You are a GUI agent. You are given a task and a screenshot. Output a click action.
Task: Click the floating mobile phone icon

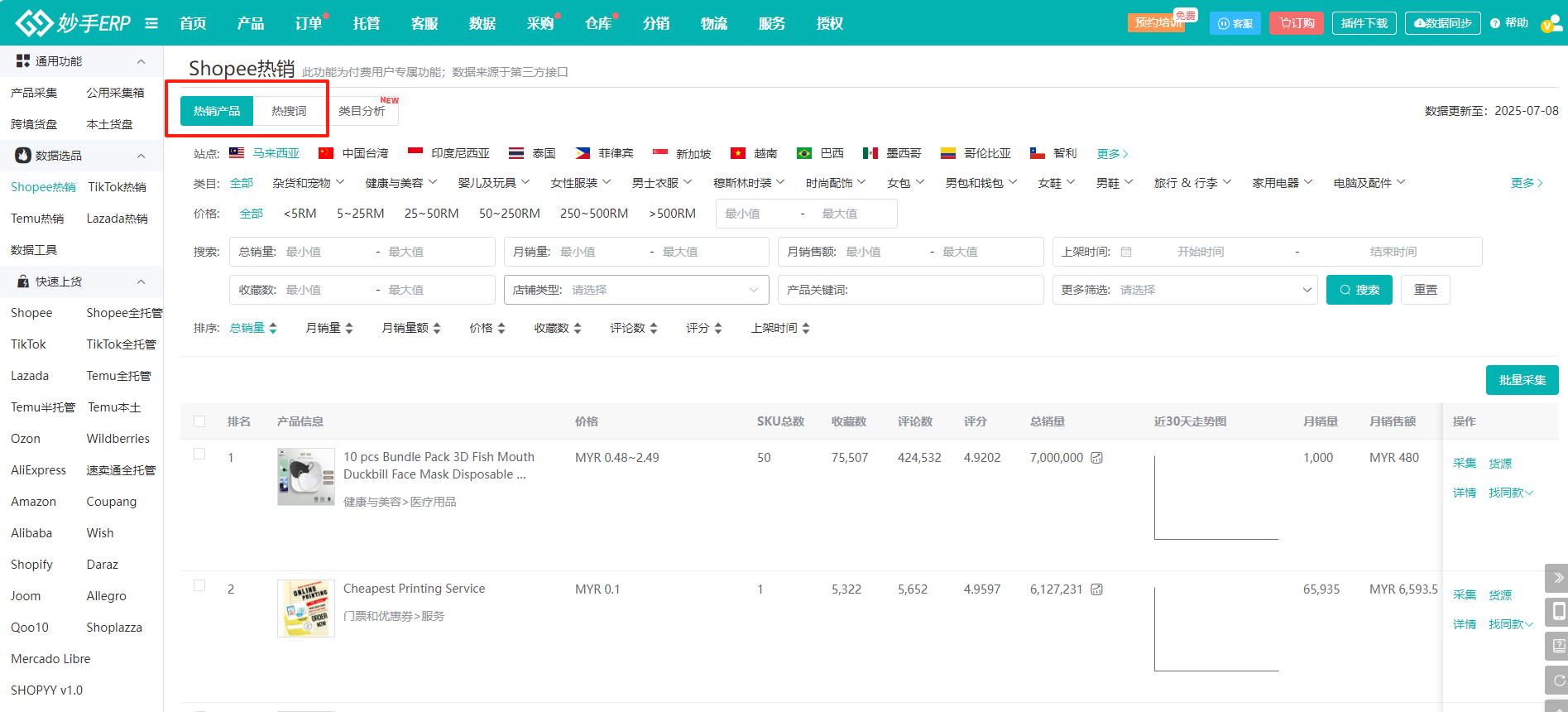coord(1557,612)
